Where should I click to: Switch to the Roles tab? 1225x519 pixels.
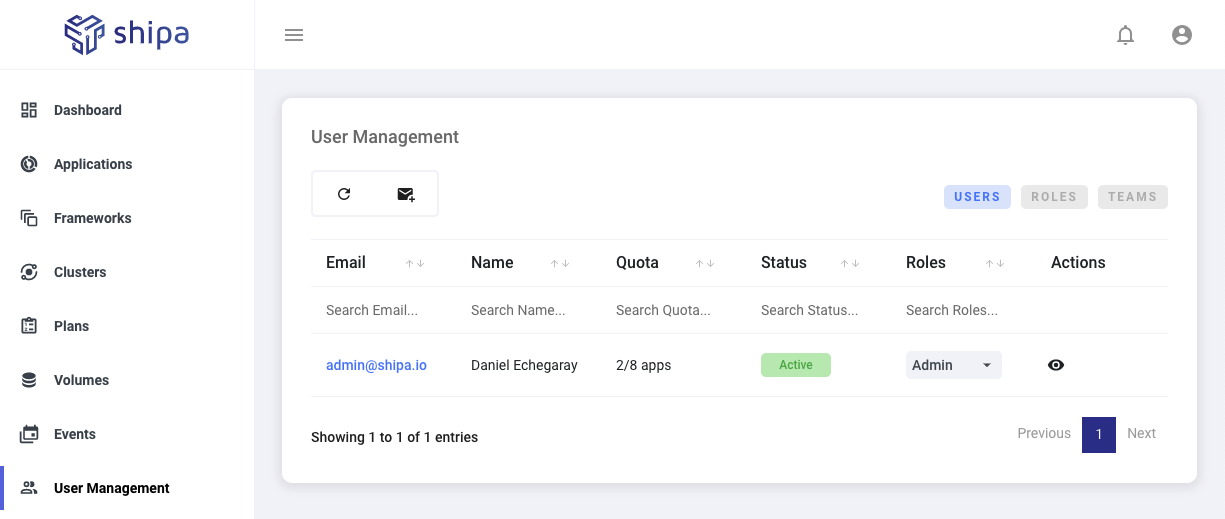click(1054, 197)
